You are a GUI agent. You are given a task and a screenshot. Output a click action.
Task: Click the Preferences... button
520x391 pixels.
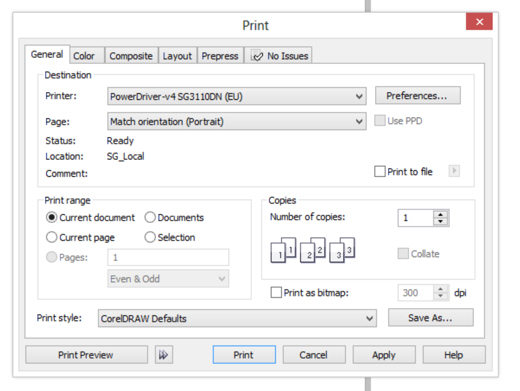pos(418,96)
